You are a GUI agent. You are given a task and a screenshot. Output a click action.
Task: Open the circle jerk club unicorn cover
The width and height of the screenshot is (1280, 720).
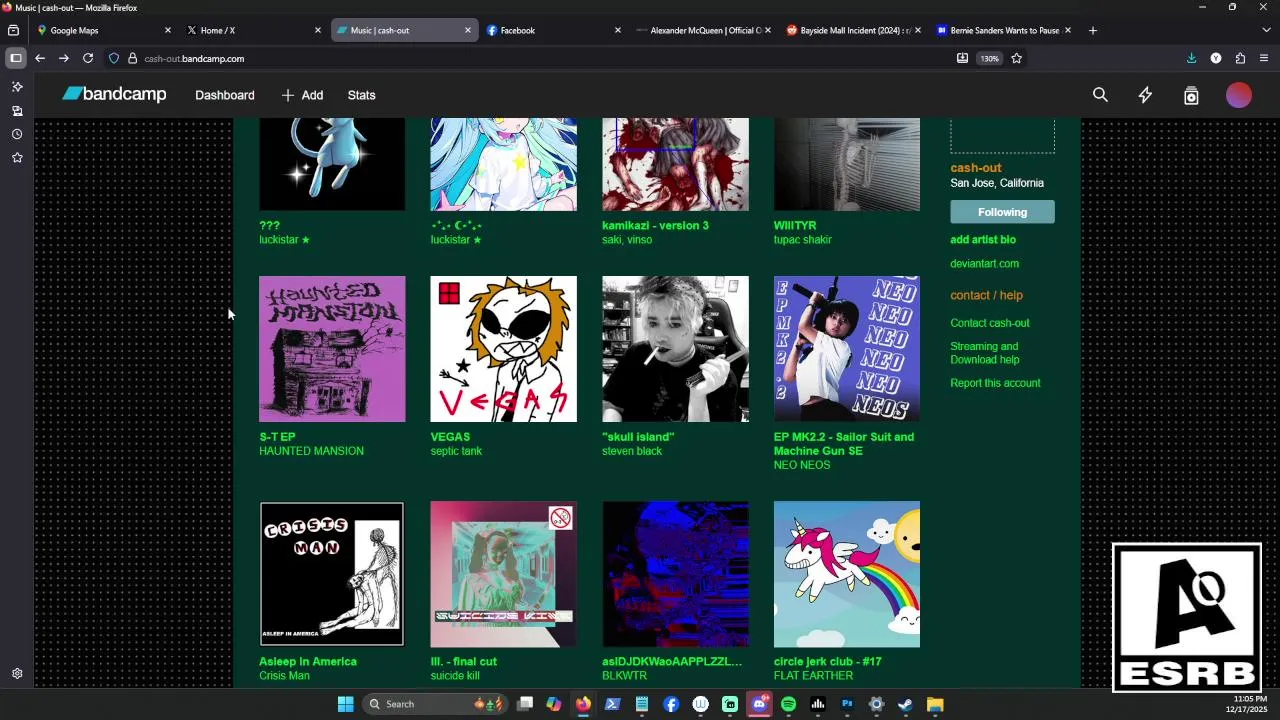coord(846,574)
